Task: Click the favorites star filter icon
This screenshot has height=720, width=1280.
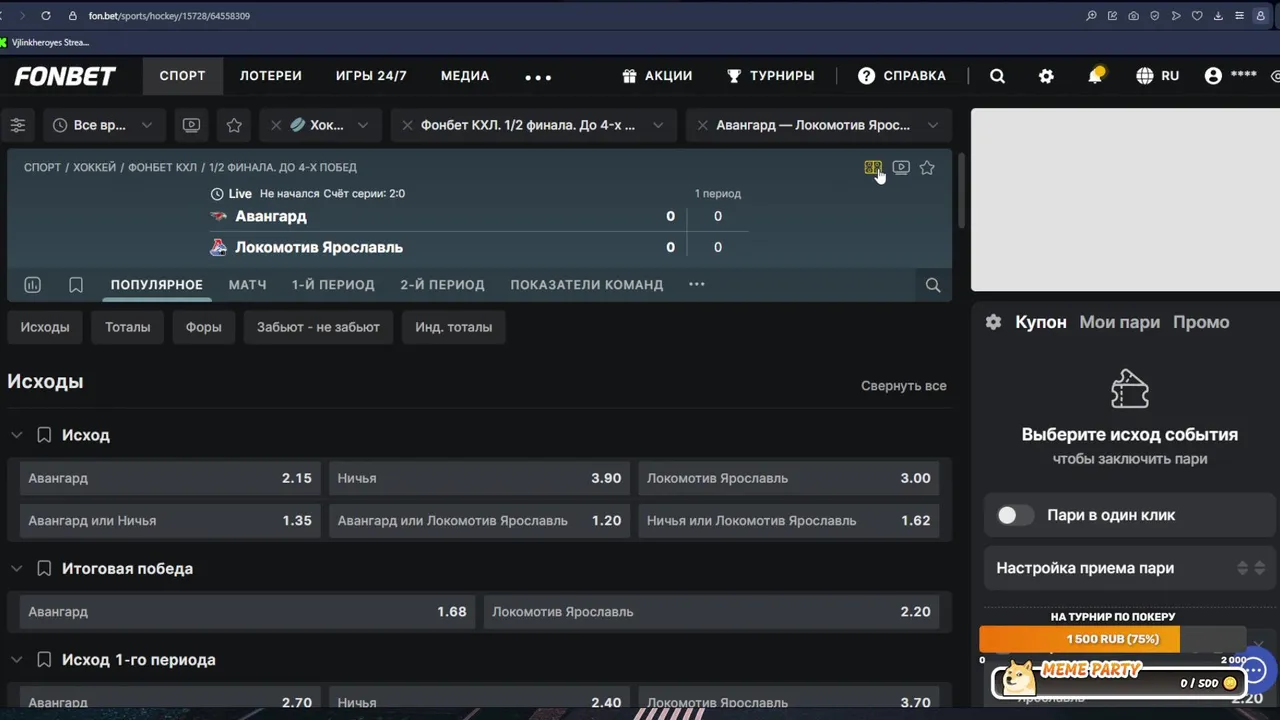Action: point(234,125)
